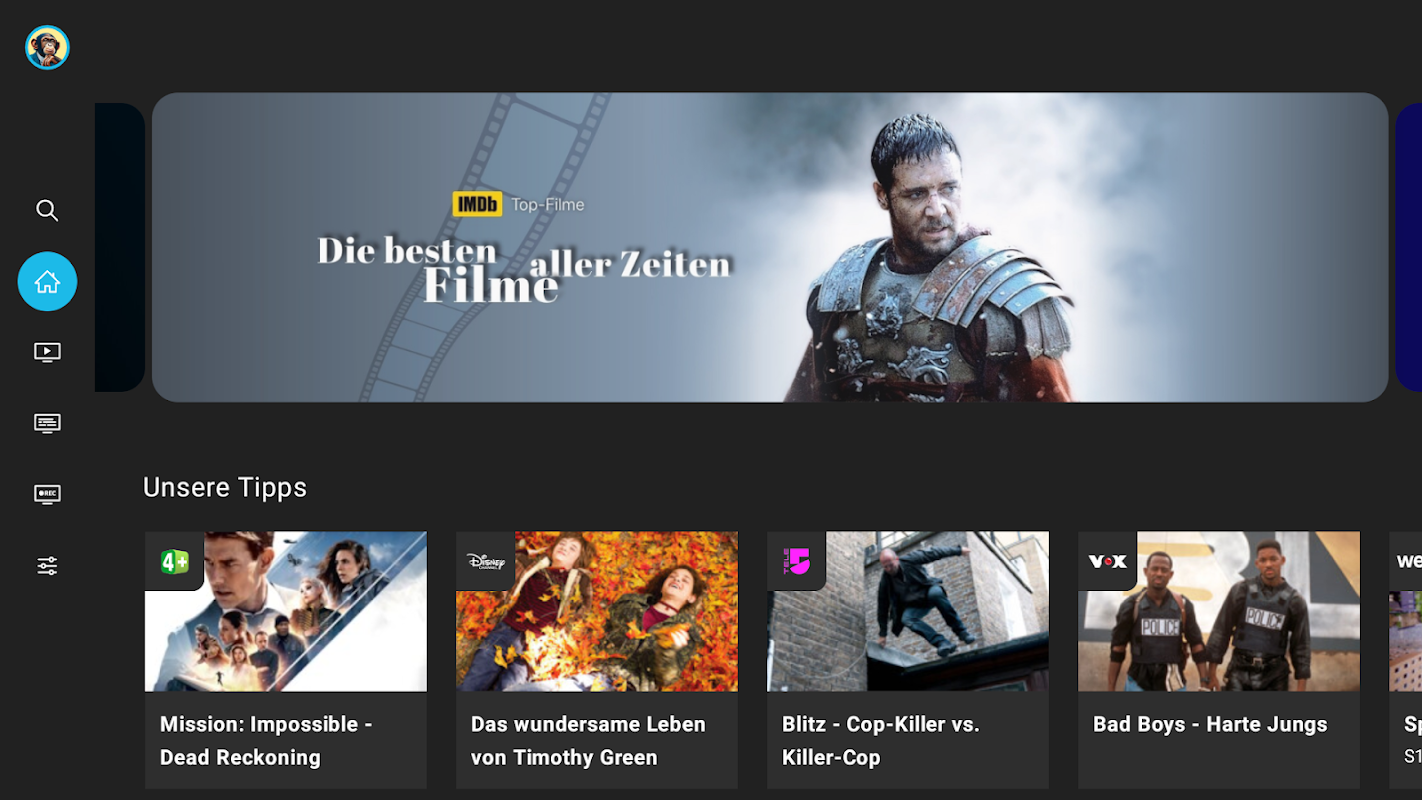Open the TV guide icon in sidebar
The width and height of the screenshot is (1422, 800).
(47, 423)
